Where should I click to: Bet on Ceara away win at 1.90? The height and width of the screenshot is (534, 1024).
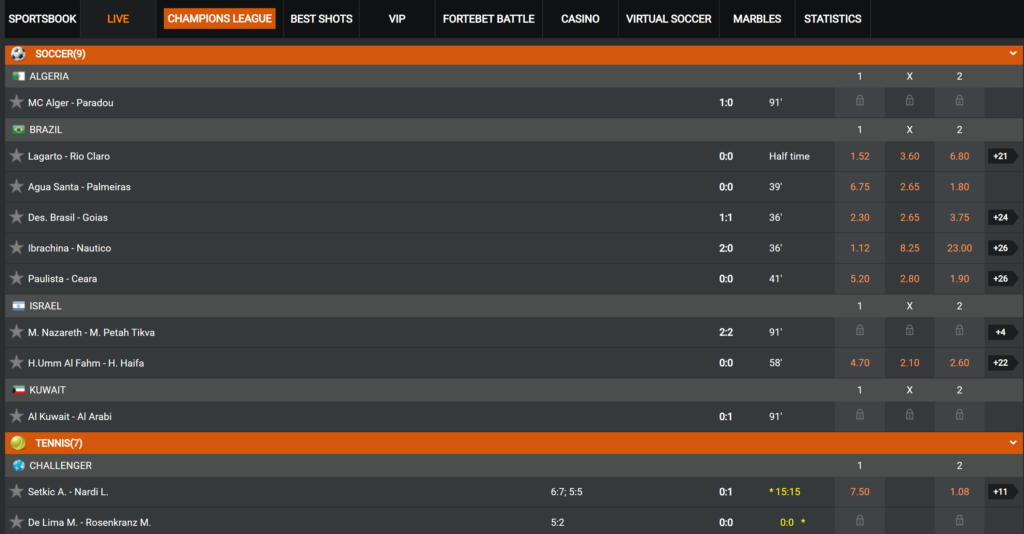[x=959, y=279]
